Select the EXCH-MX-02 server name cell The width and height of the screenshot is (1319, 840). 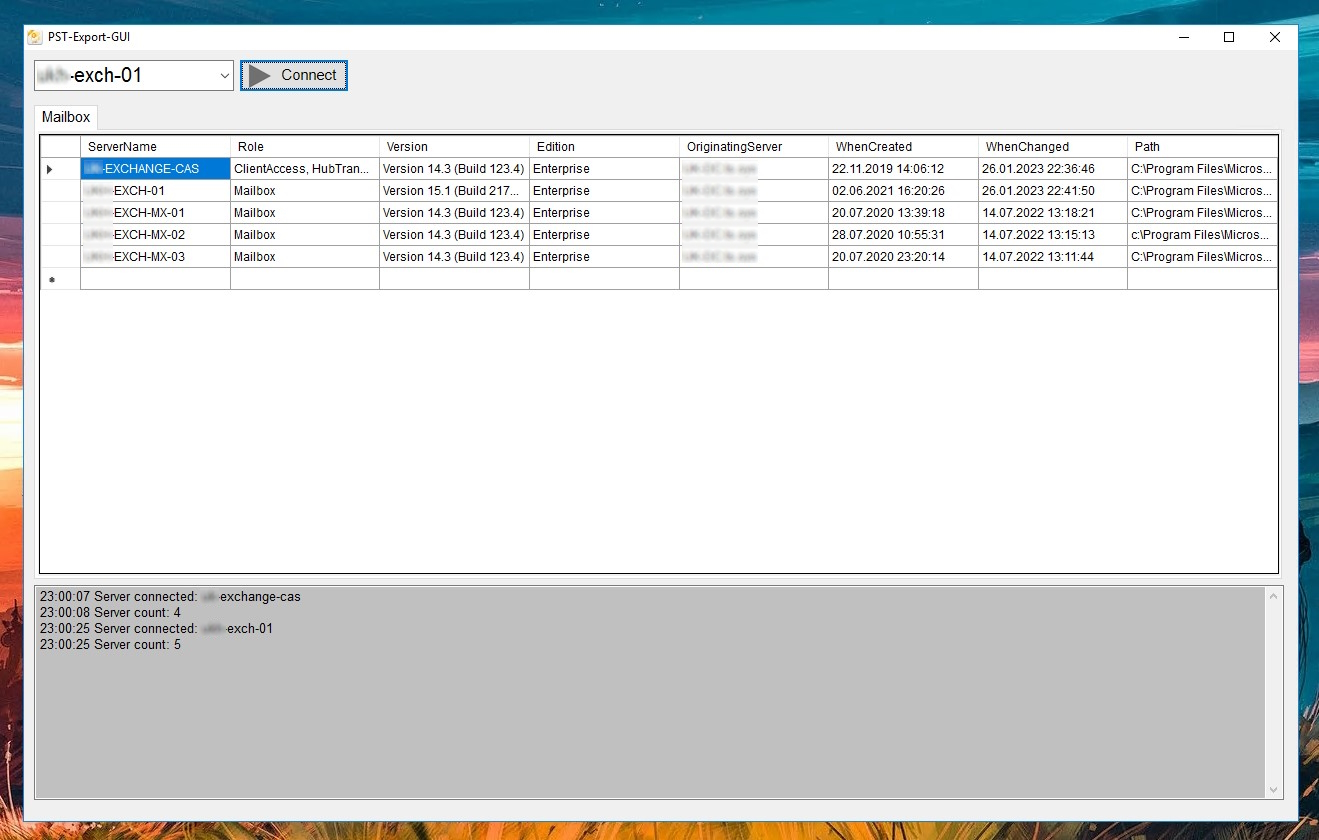155,235
